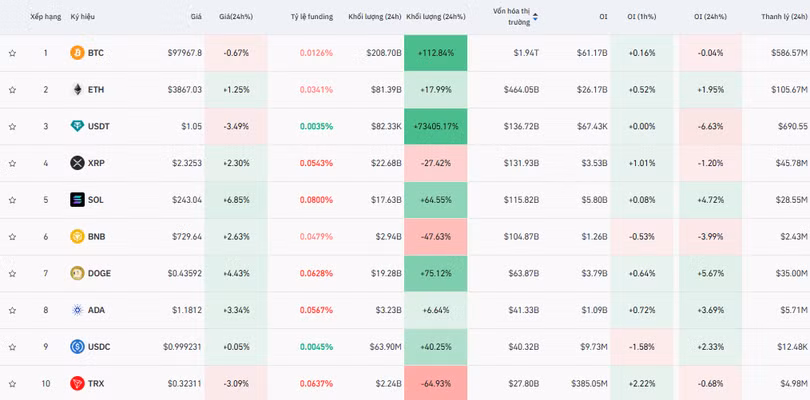Click the Ethereum (ETH) coin icon

click(x=77, y=89)
